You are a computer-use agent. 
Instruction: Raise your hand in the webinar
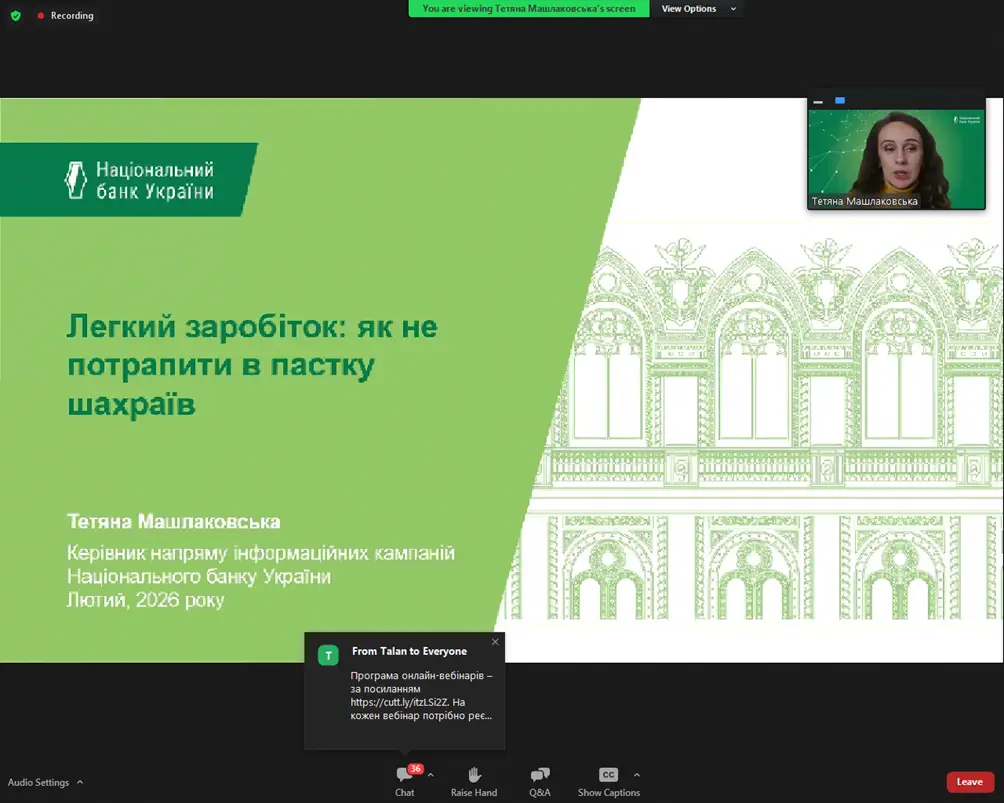coord(473,781)
